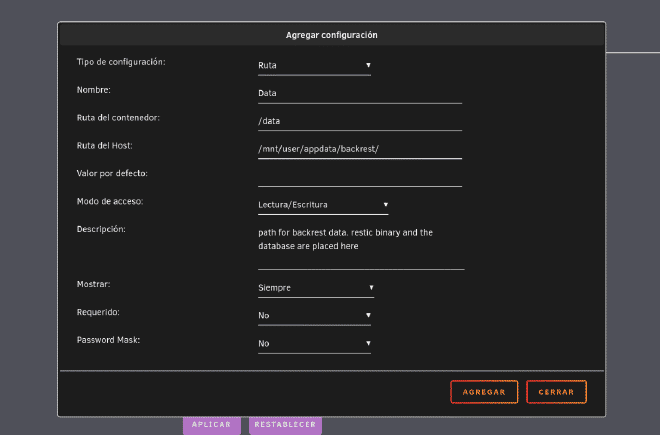Click the APLICAR button behind the dialog
This screenshot has width=660, height=435.
click(x=212, y=425)
